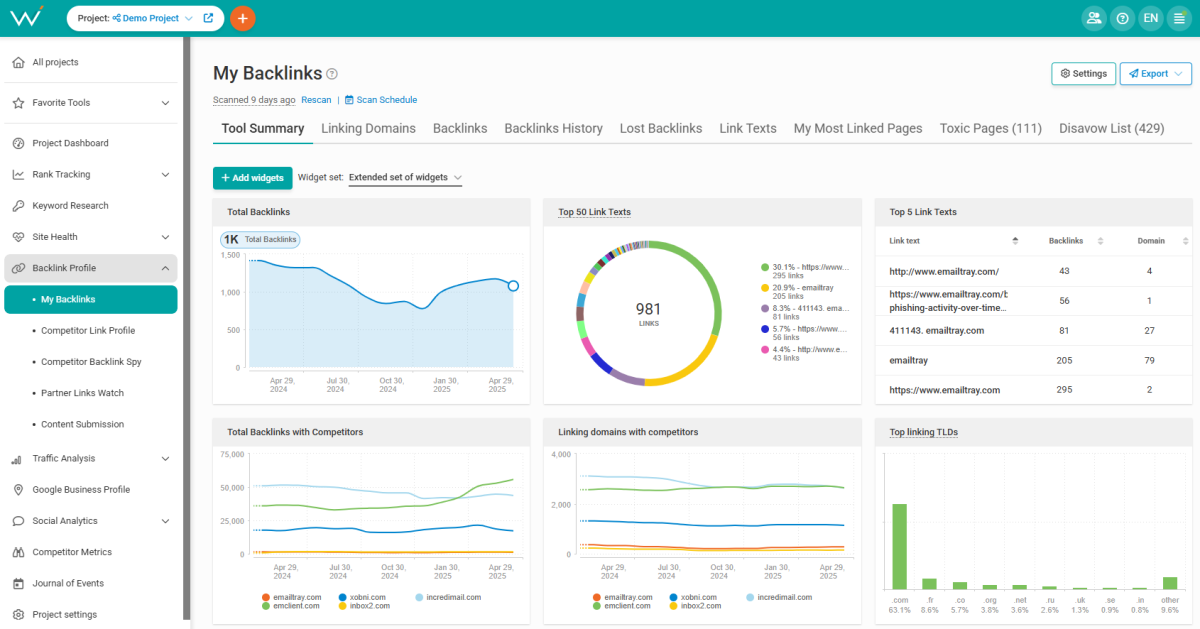Click the Backlink Profile link icon
1200x629 pixels.
tap(18, 268)
